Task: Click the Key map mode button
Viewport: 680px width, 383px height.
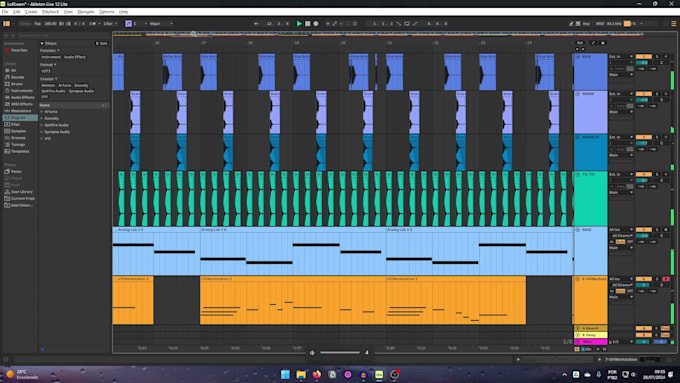Action: [x=586, y=23]
